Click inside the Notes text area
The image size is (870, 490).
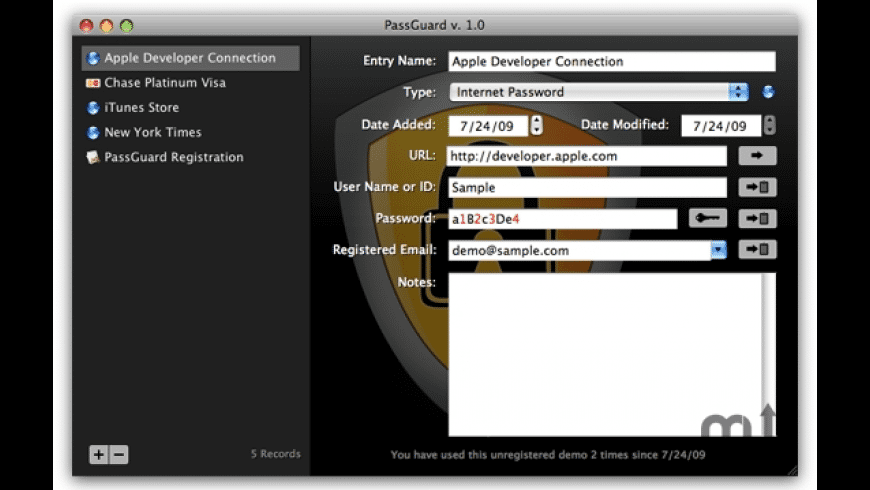(605, 355)
